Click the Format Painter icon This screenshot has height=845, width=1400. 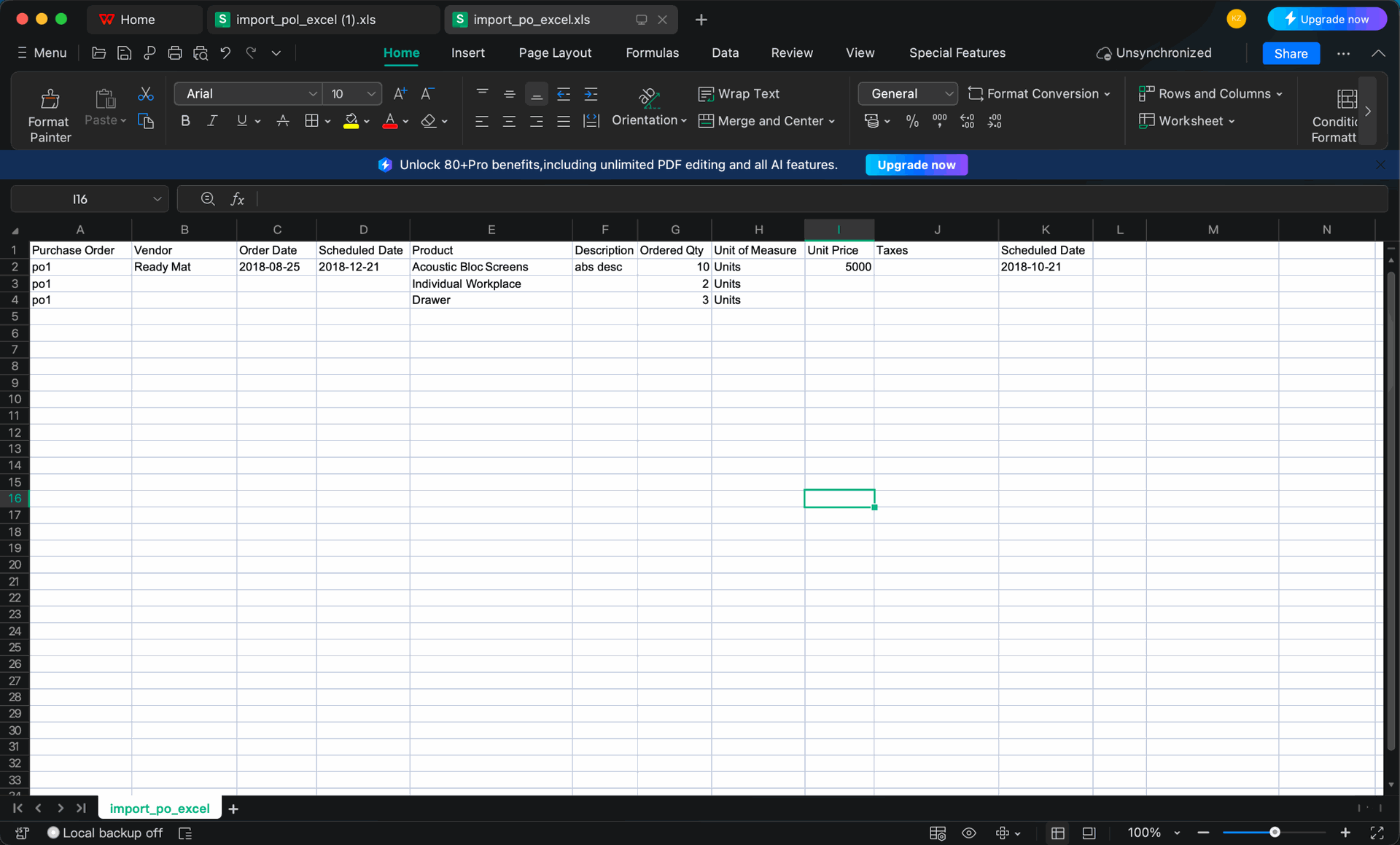(50, 99)
